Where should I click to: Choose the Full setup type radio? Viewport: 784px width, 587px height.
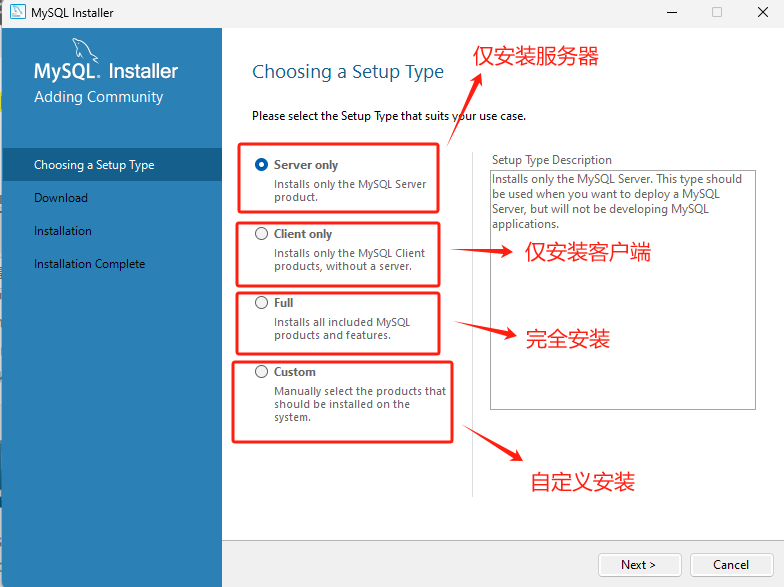[262, 302]
